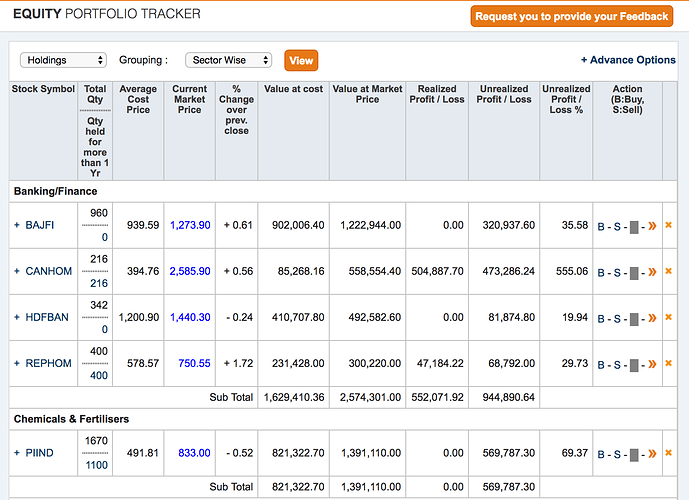The image size is (689, 500).
Task: Open CANHOM stock symbol link
Action: [49, 271]
